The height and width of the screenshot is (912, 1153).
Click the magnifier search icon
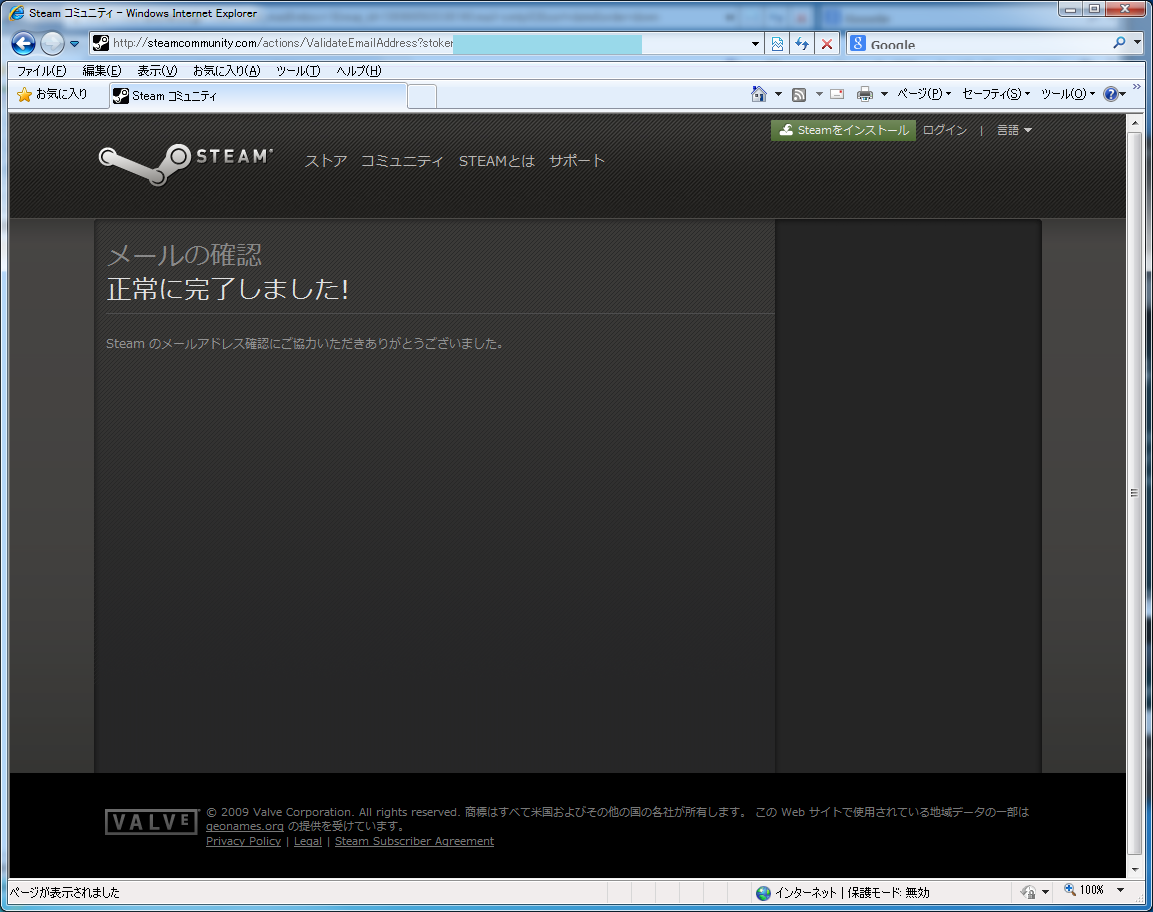(x=1119, y=43)
